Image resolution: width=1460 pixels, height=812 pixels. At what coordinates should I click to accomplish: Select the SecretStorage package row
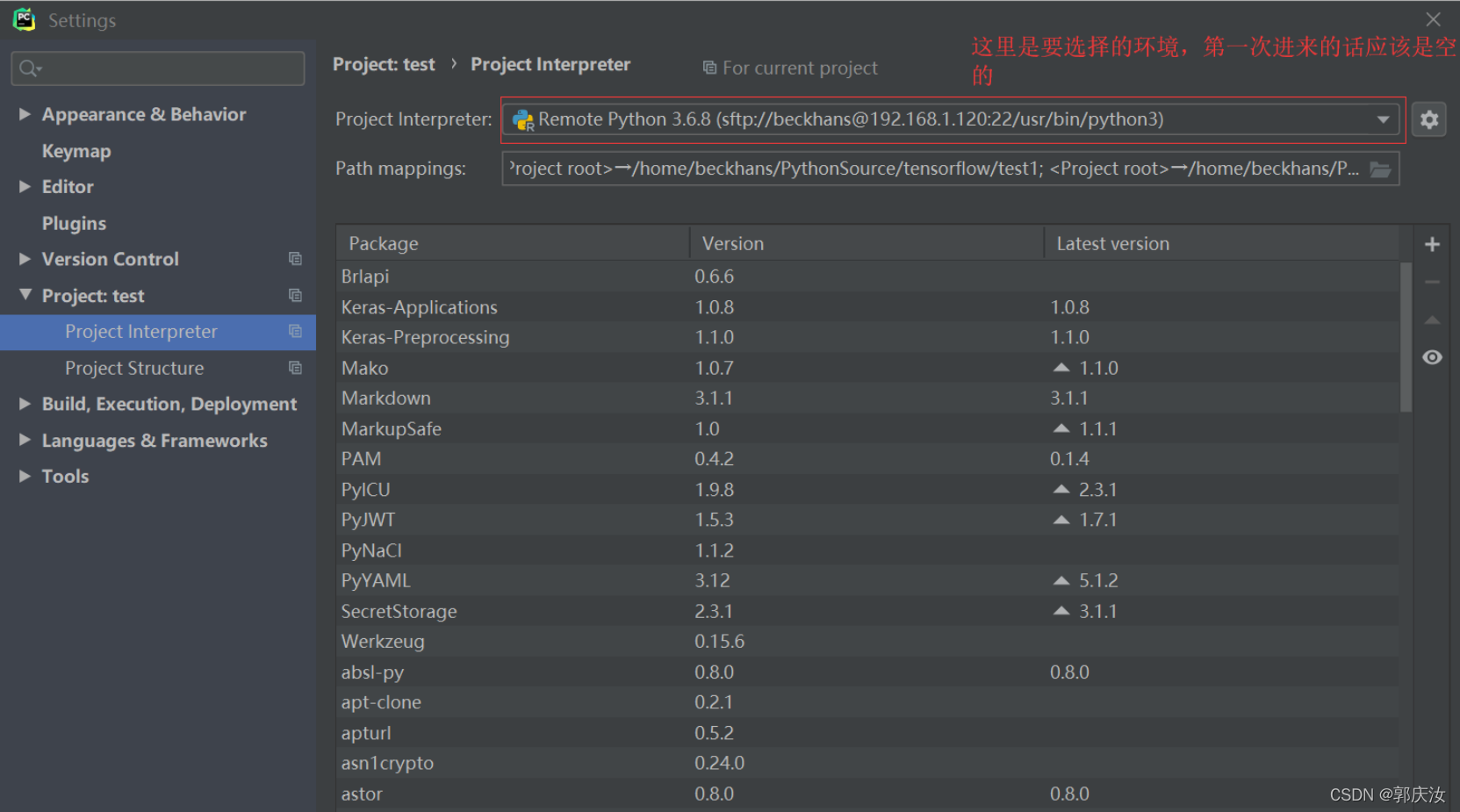click(x=867, y=611)
